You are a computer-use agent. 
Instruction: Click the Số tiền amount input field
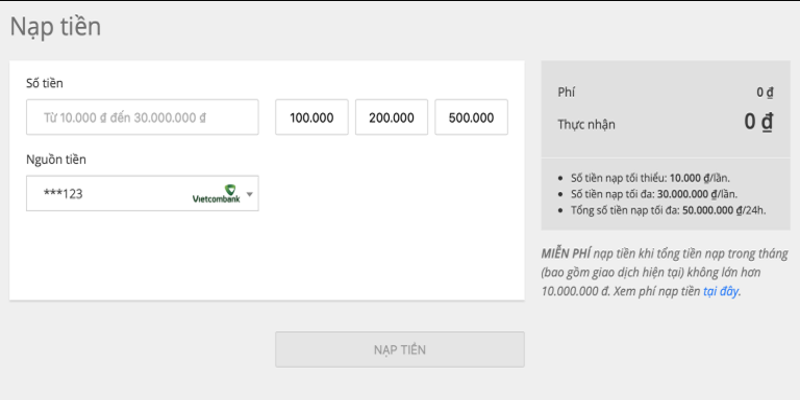pos(142,117)
